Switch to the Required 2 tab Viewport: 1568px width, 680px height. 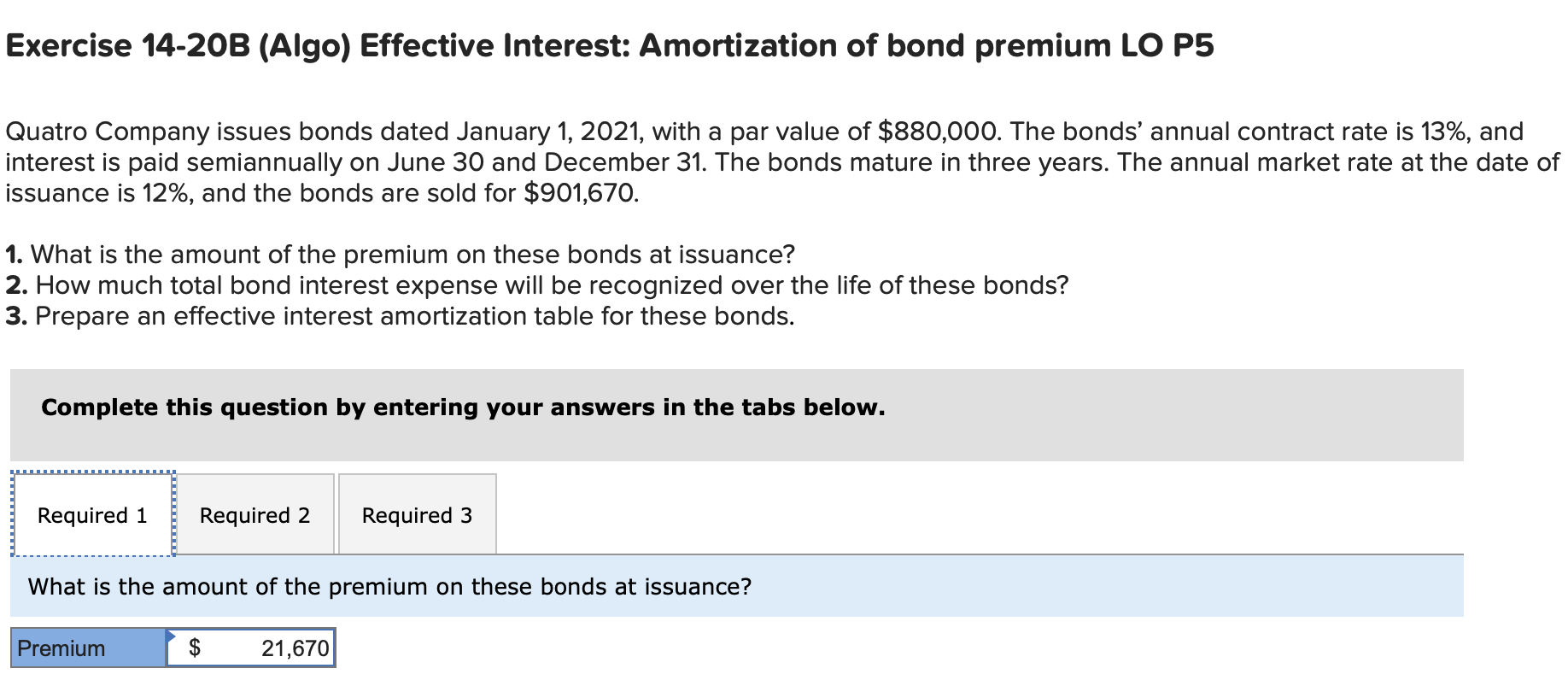click(x=255, y=515)
